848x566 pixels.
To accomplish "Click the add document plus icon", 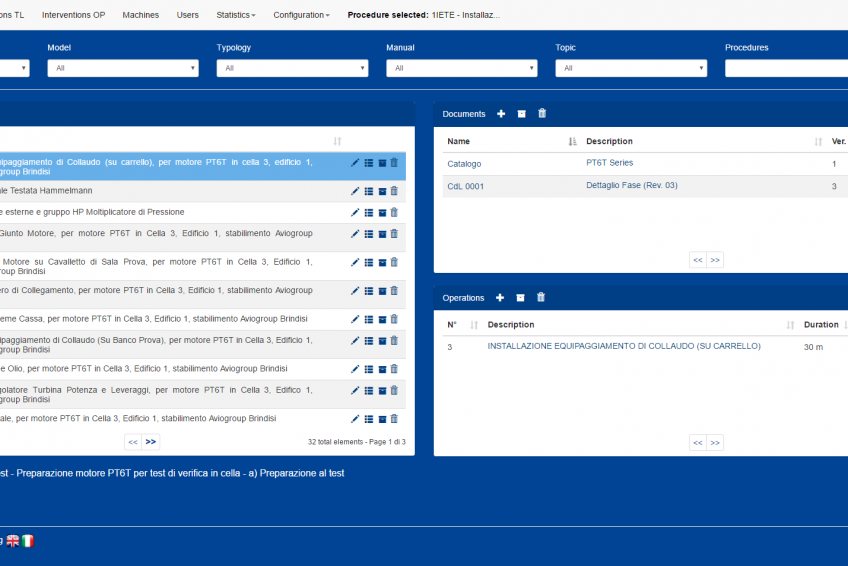I will (501, 114).
